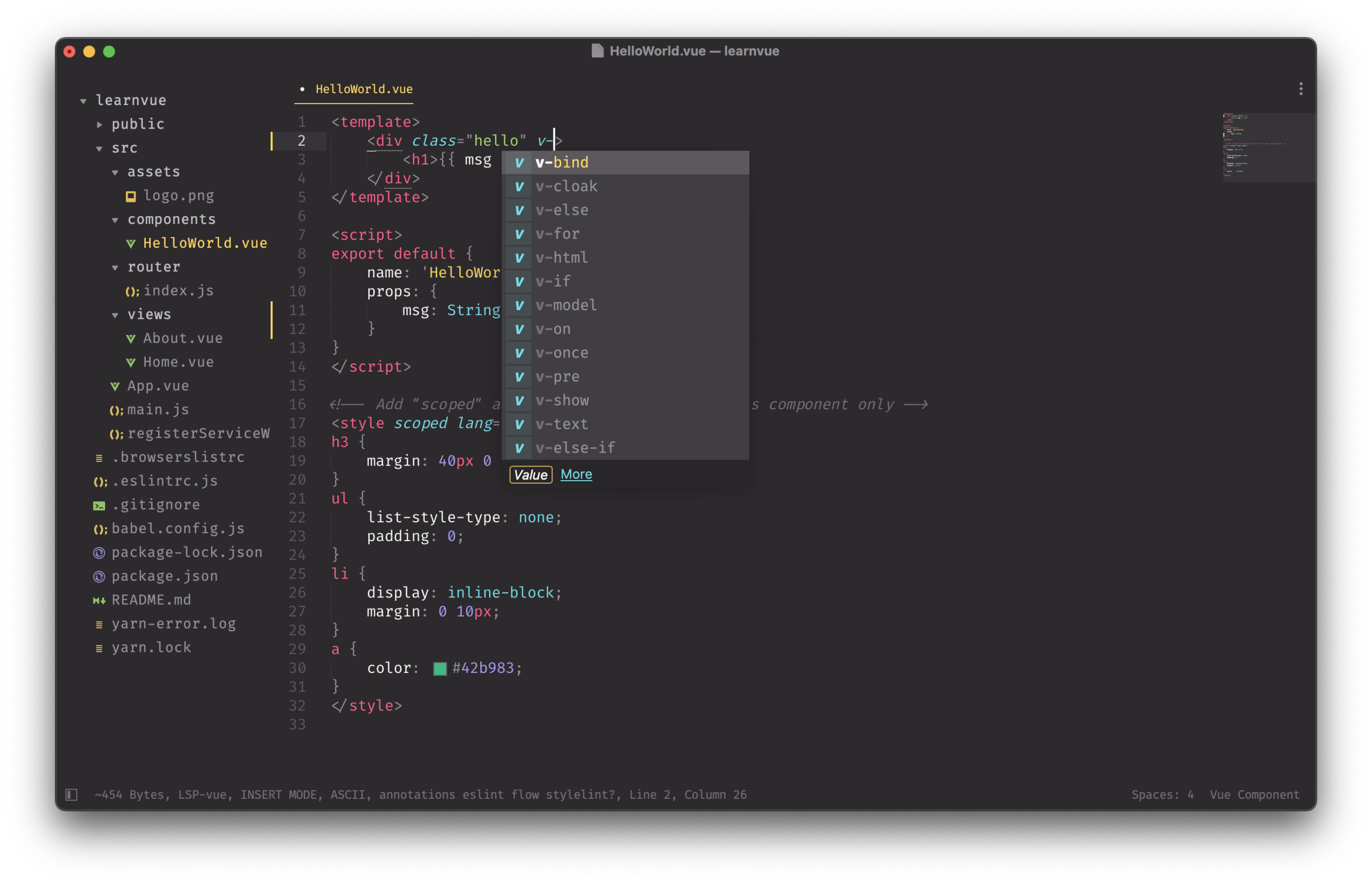
Task: Click the unsaved dot on HelloWorld.vue tab
Action: pos(302,89)
